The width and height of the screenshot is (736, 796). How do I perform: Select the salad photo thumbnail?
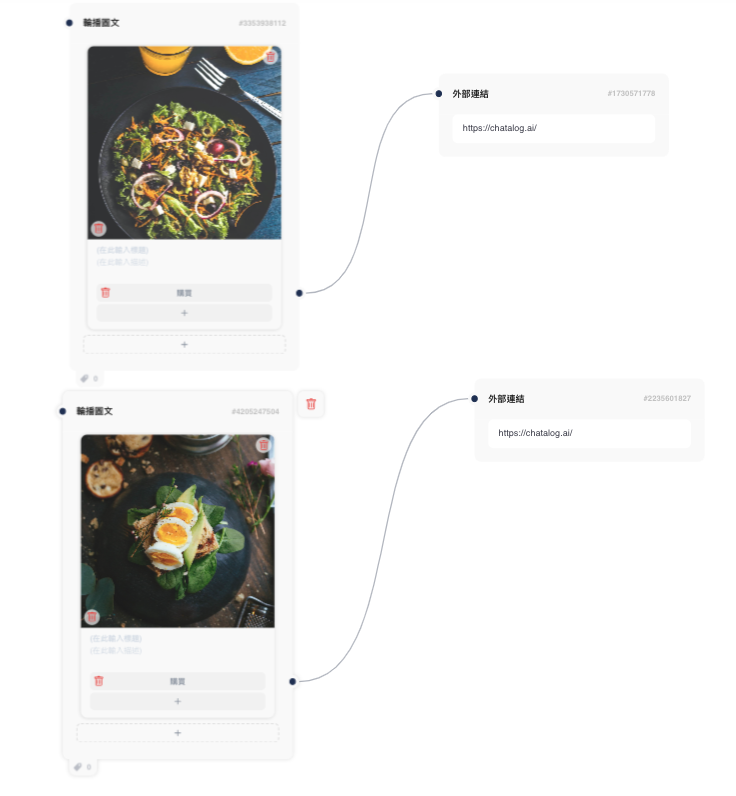point(184,143)
